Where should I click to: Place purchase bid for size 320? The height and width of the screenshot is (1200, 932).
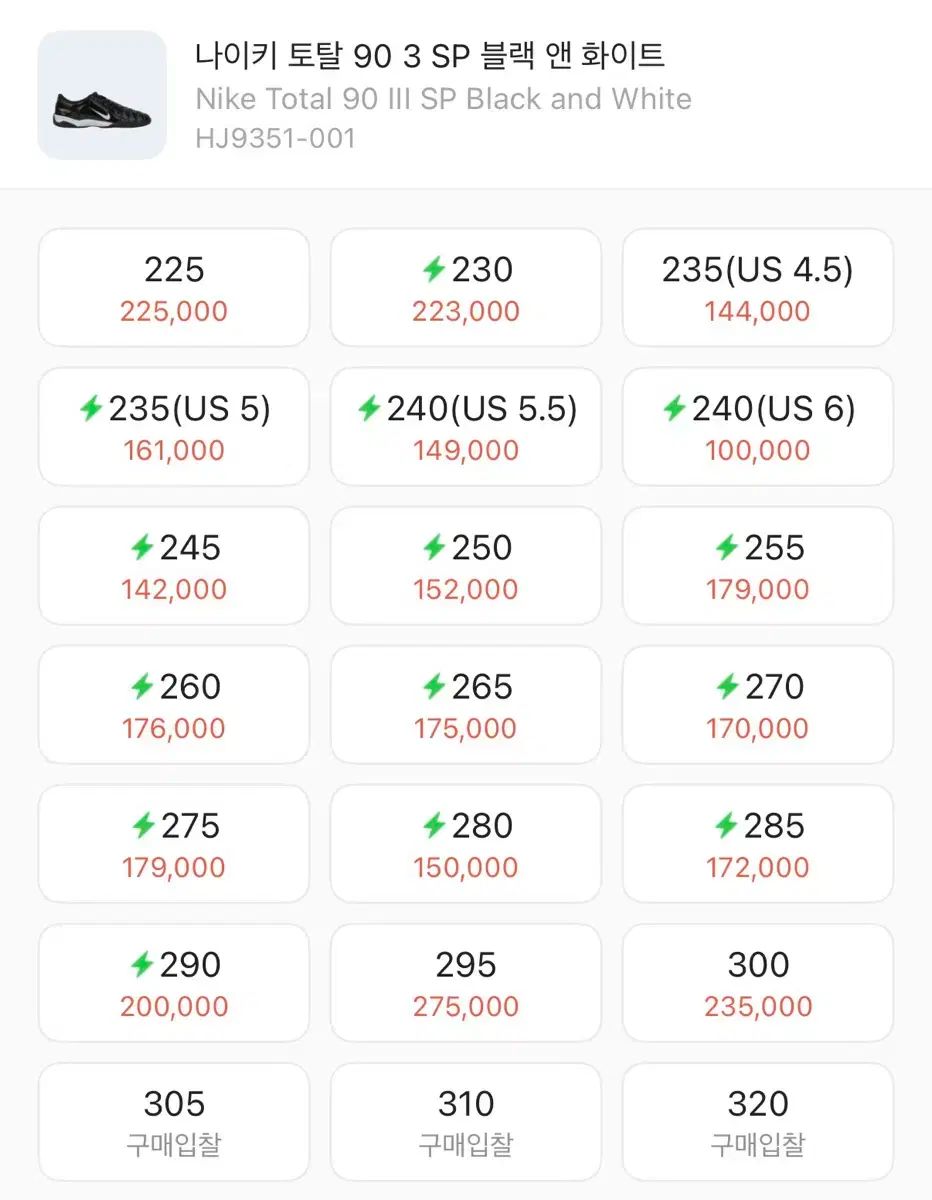pyautogui.click(x=757, y=1122)
